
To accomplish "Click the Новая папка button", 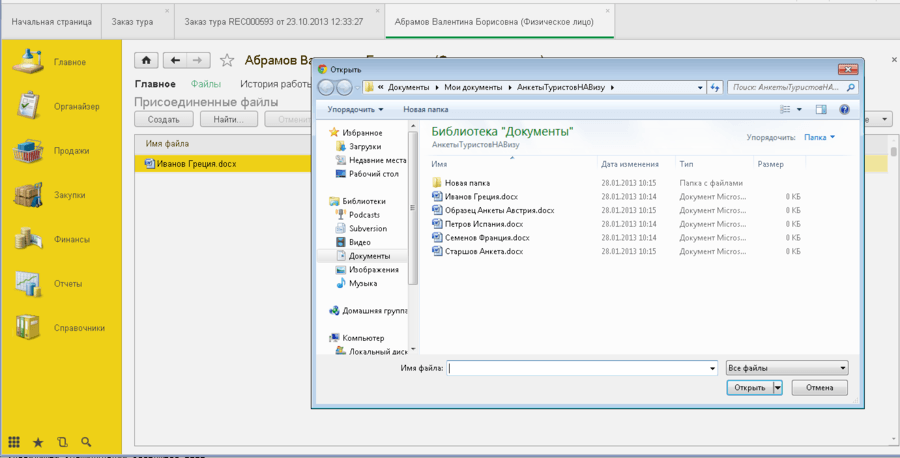I will coord(426,109).
